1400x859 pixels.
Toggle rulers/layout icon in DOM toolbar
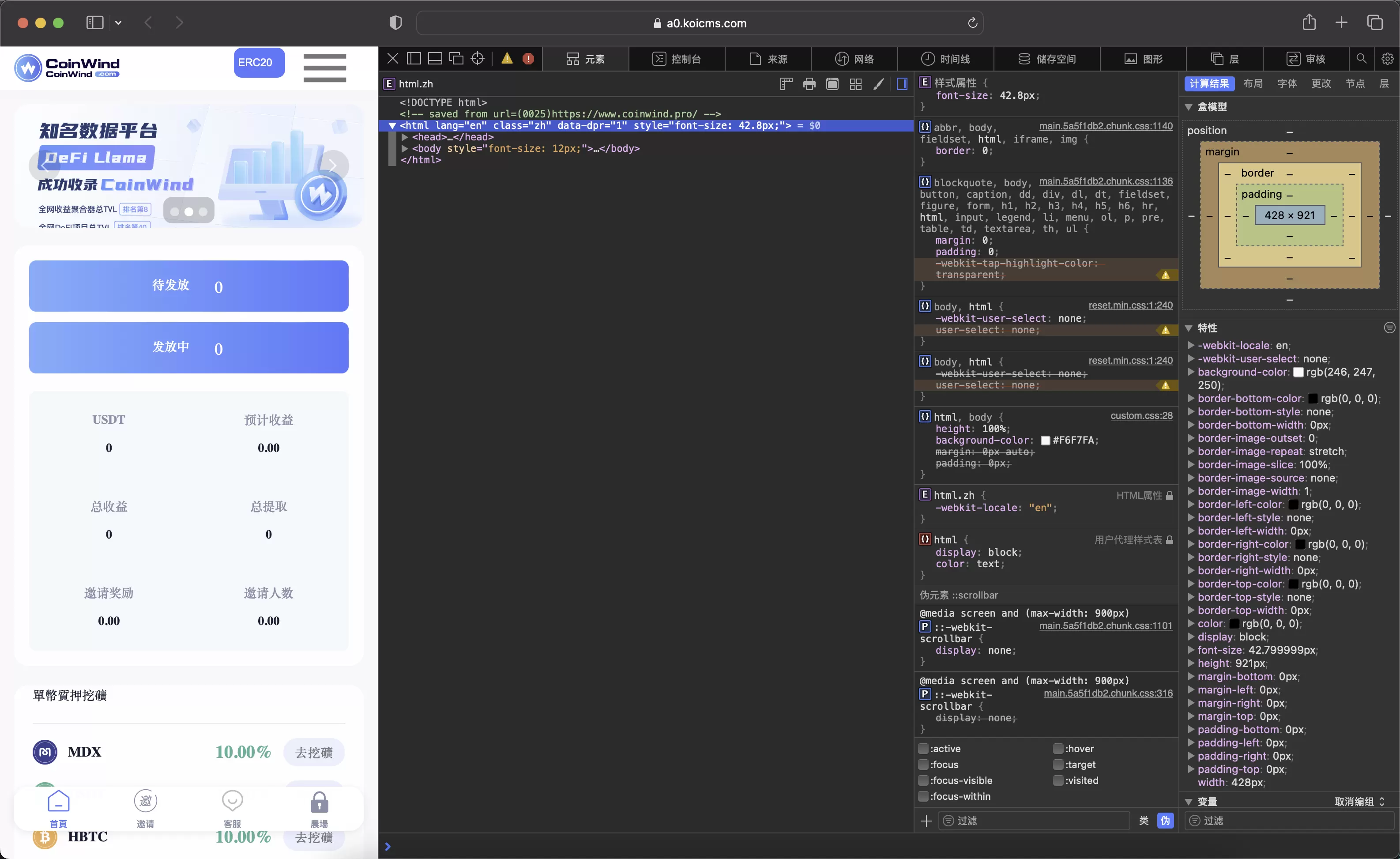[x=786, y=84]
